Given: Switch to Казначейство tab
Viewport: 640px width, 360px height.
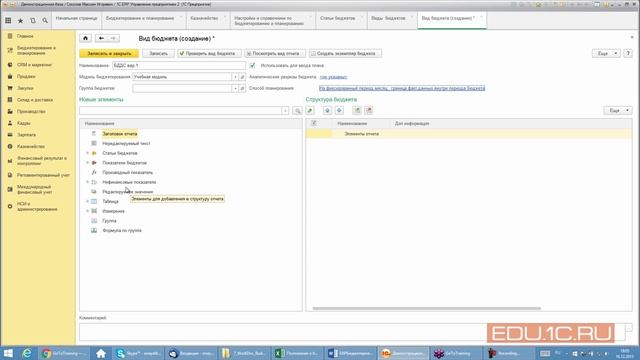Looking at the screenshot, I should pos(208,20).
